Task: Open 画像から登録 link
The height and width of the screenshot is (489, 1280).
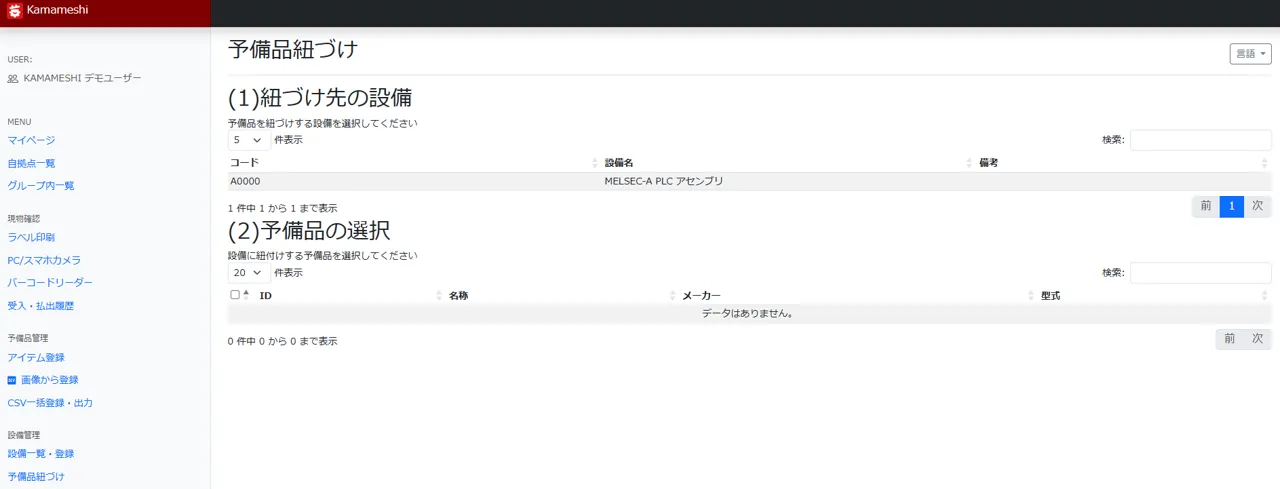Action: [x=50, y=380]
